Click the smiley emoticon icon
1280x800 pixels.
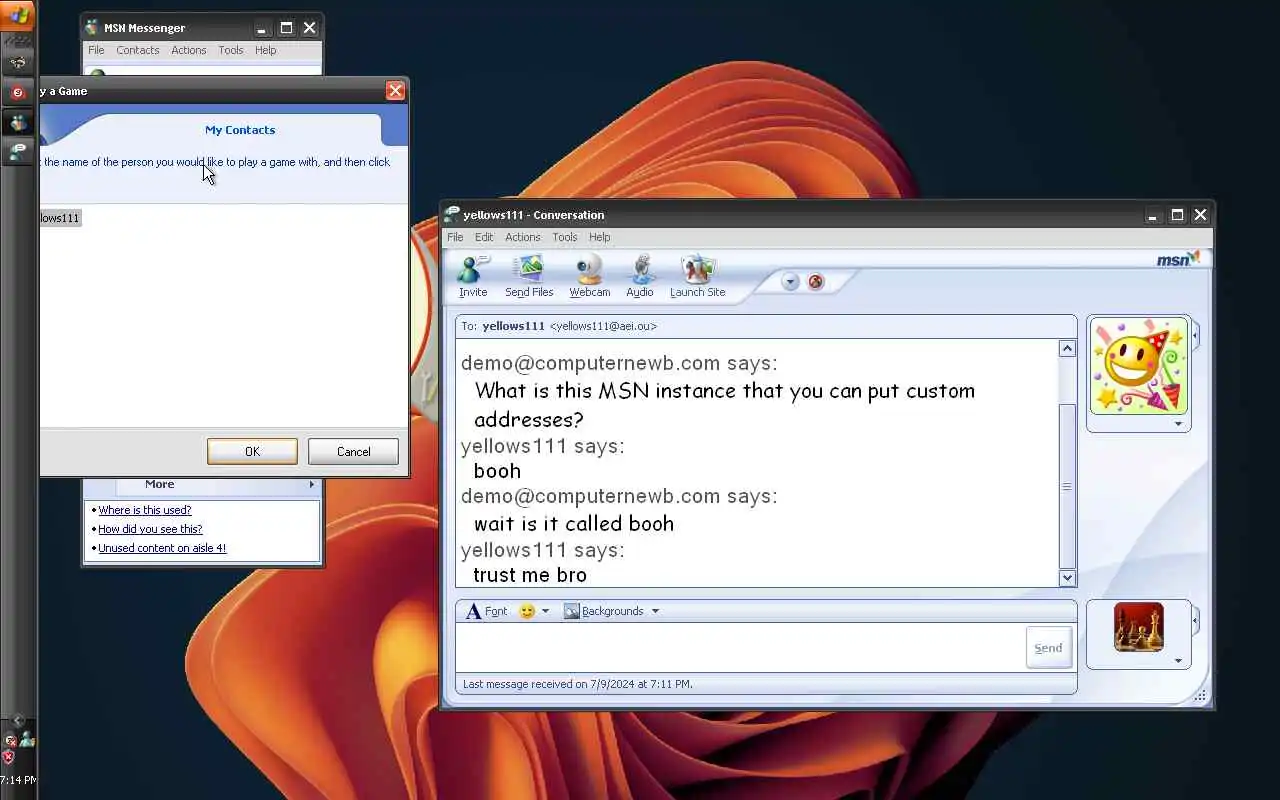click(527, 611)
